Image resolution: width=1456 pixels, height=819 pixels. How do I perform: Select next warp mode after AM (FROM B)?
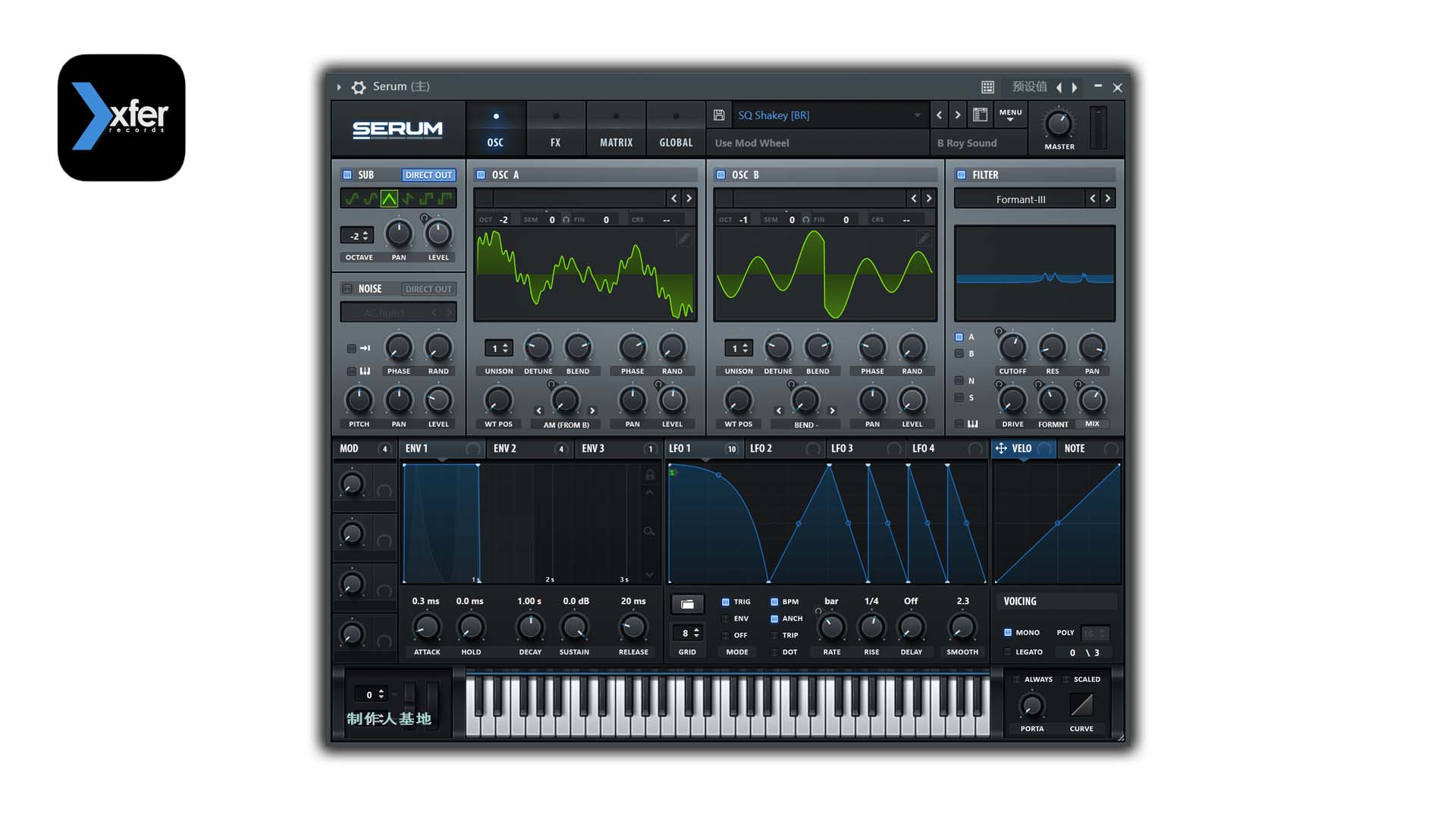[592, 410]
